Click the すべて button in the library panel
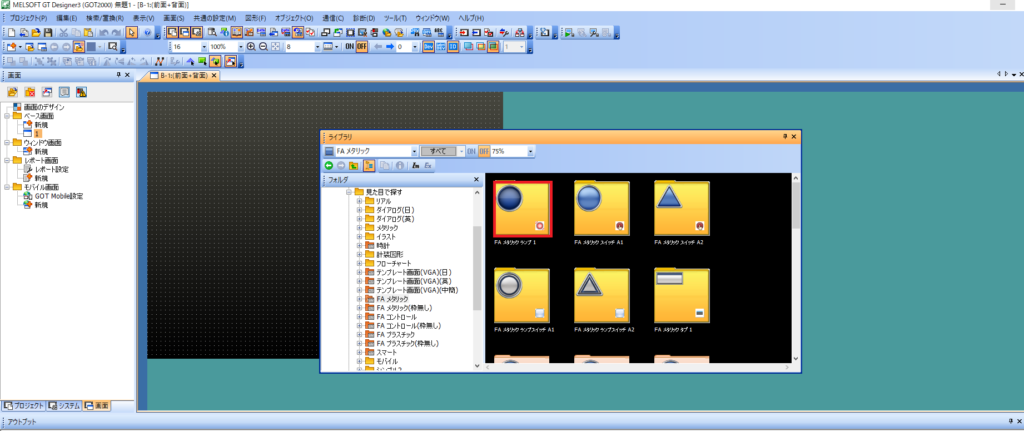 438,151
